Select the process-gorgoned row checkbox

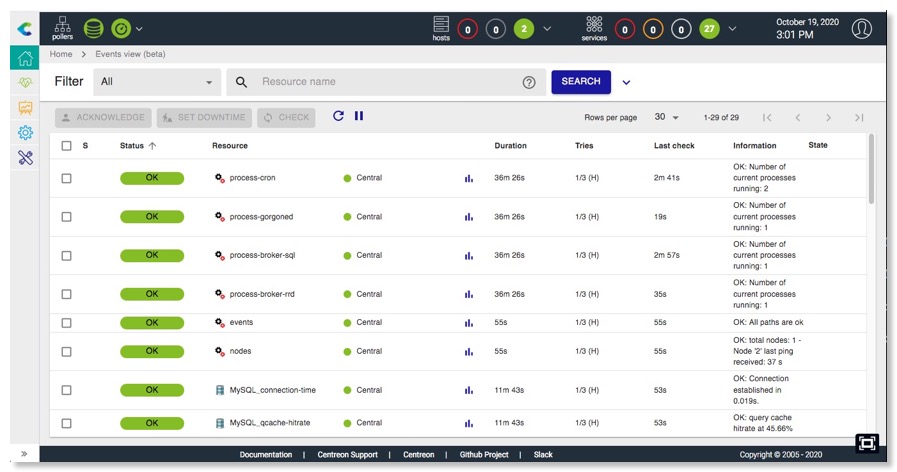coord(67,217)
